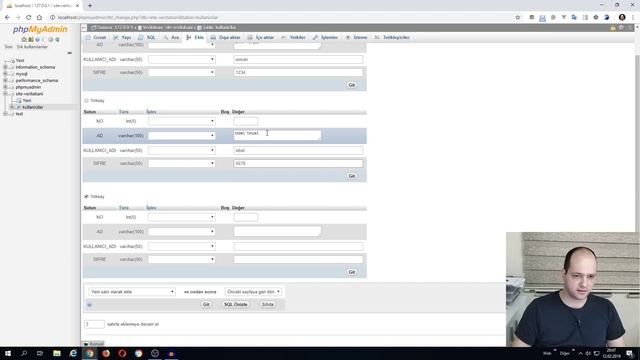Open File Explorer from taskbar
The width and height of the screenshot is (640, 360).
tap(57, 353)
